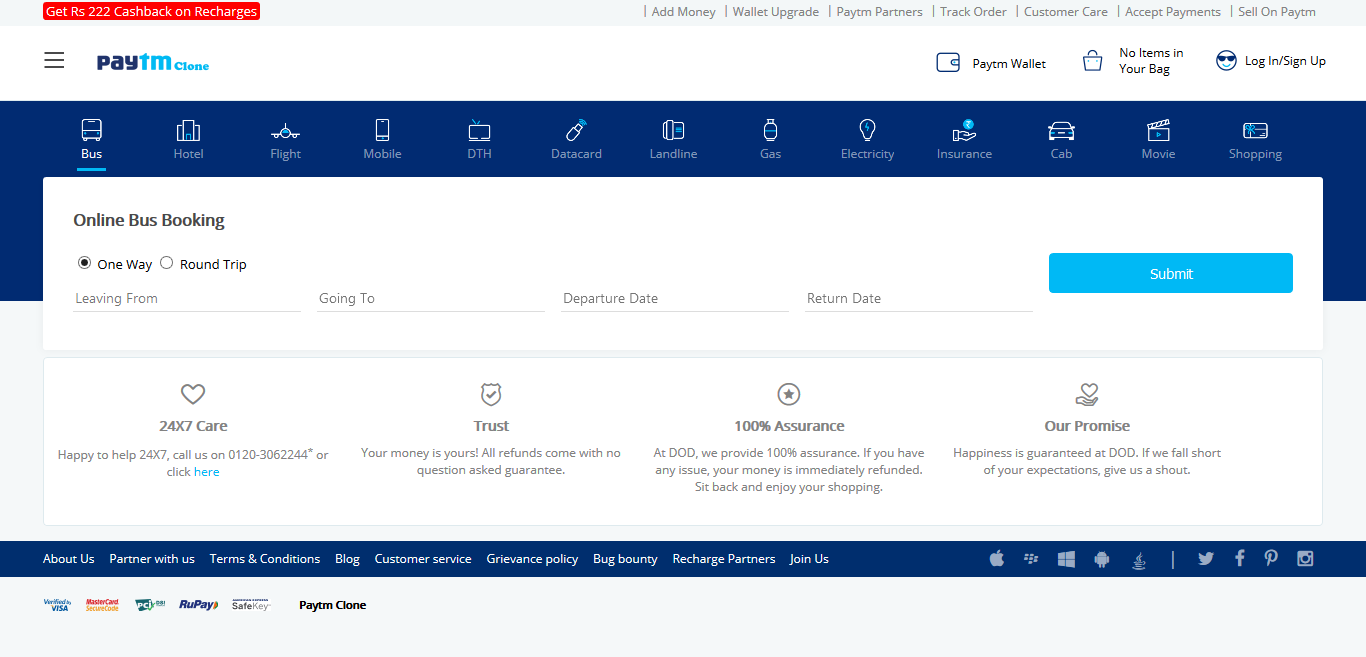Click the Log In/Sign Up avatar icon
The image size is (1366, 657).
coord(1226,61)
